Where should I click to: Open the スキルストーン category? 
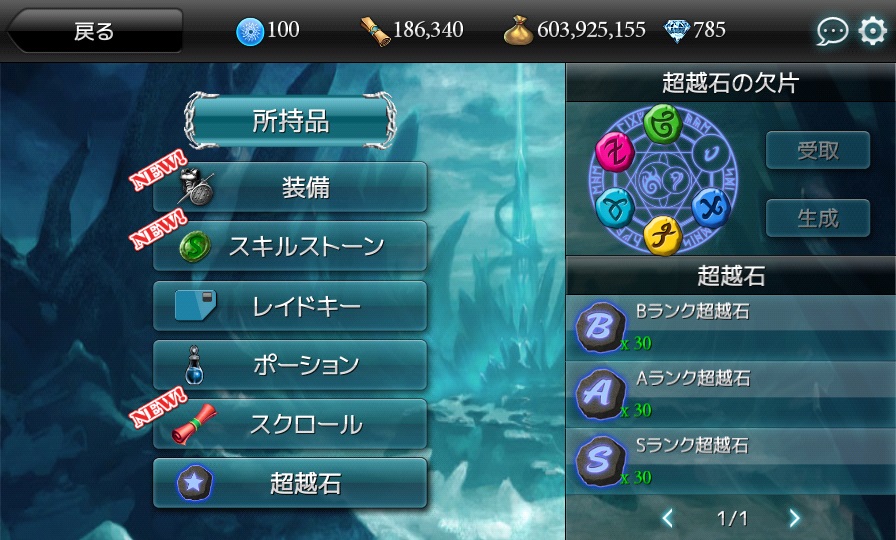pos(290,246)
